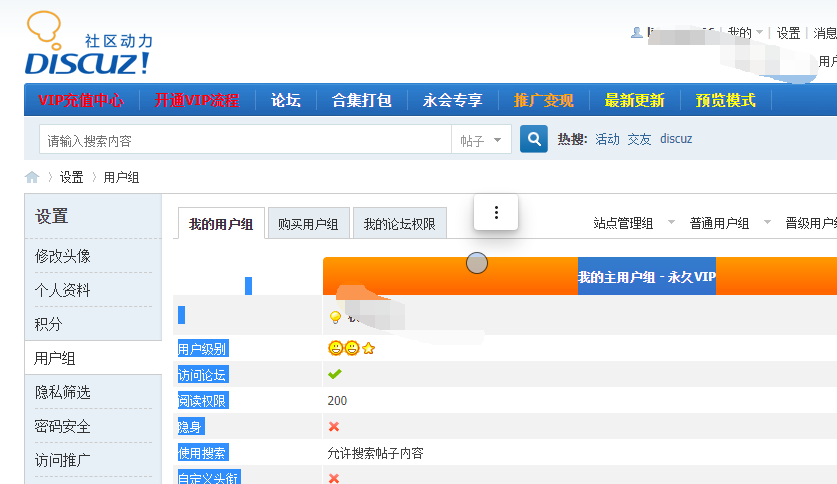
Task: Click the user avatar icon at top
Action: (636, 33)
